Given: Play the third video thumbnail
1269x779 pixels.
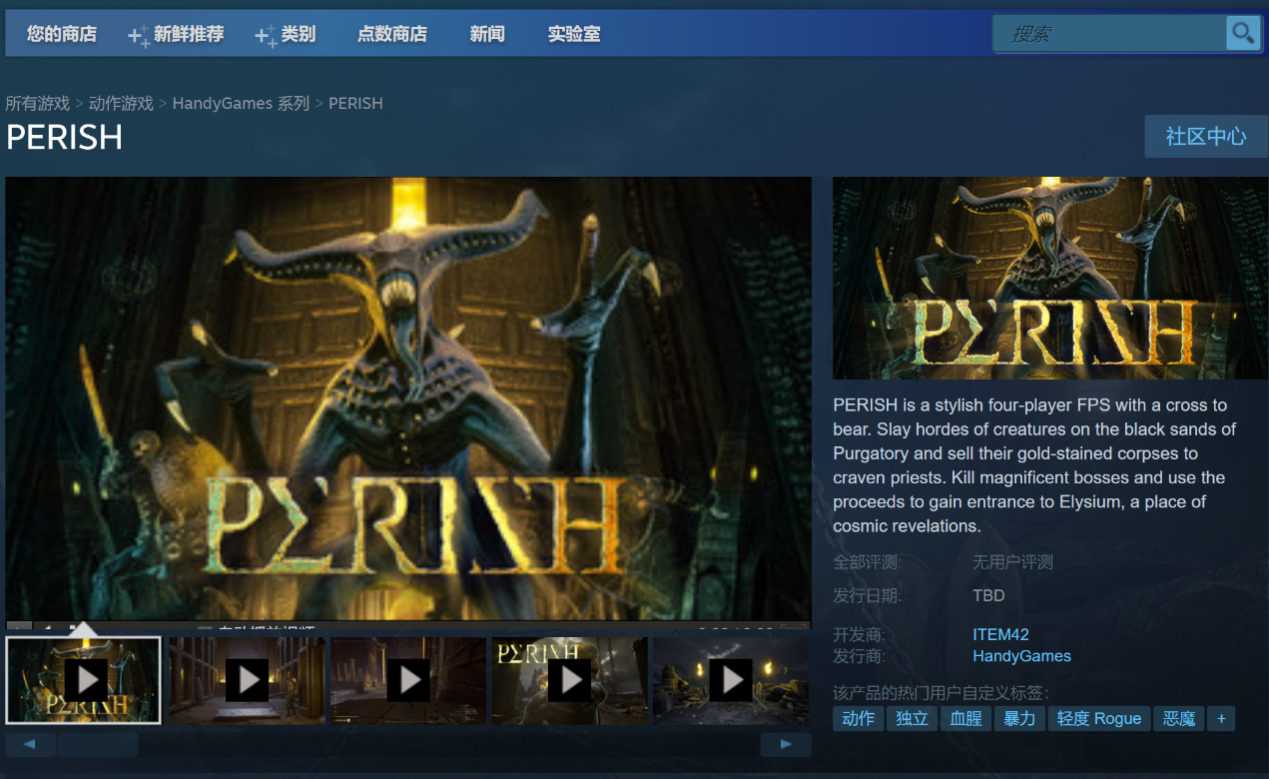Looking at the screenshot, I should click(x=409, y=680).
